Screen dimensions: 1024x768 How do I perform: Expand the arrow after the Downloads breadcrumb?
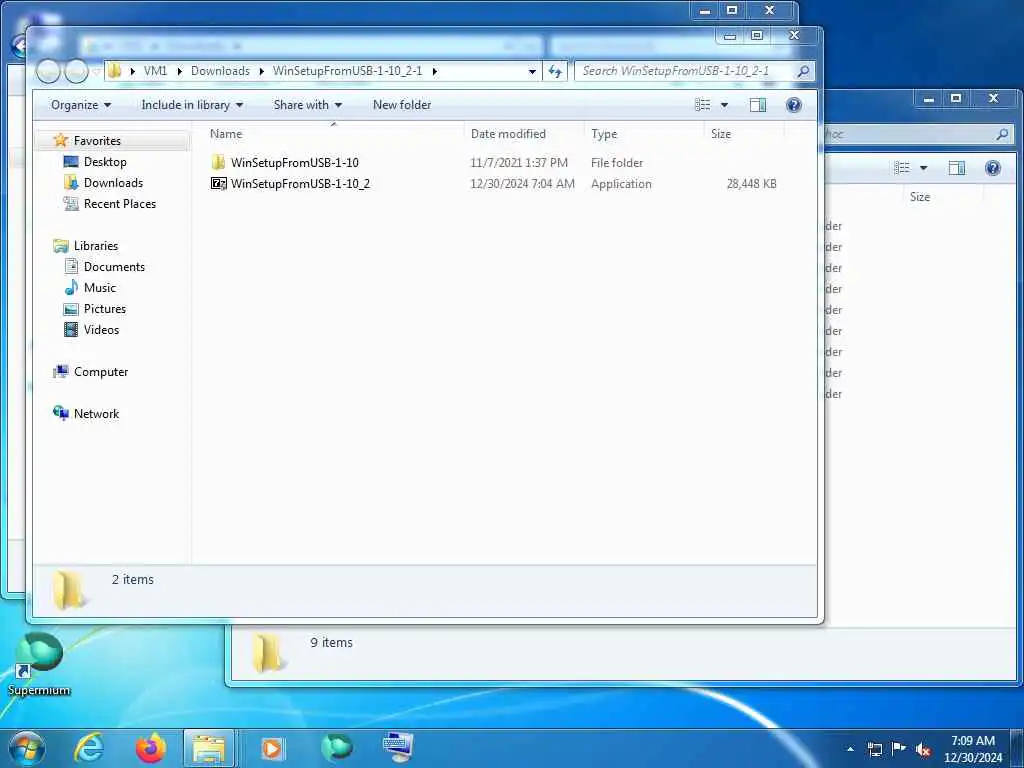coord(261,71)
